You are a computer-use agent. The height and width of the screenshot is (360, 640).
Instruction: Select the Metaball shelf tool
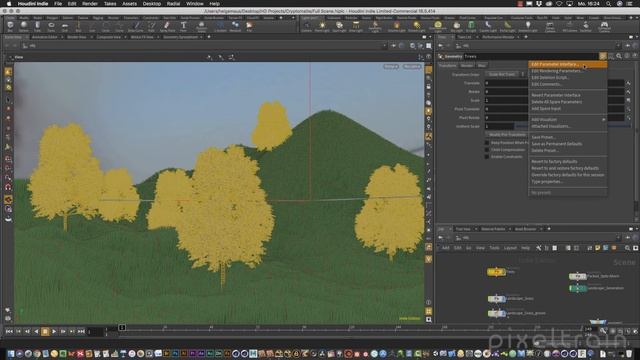tap(235, 27)
